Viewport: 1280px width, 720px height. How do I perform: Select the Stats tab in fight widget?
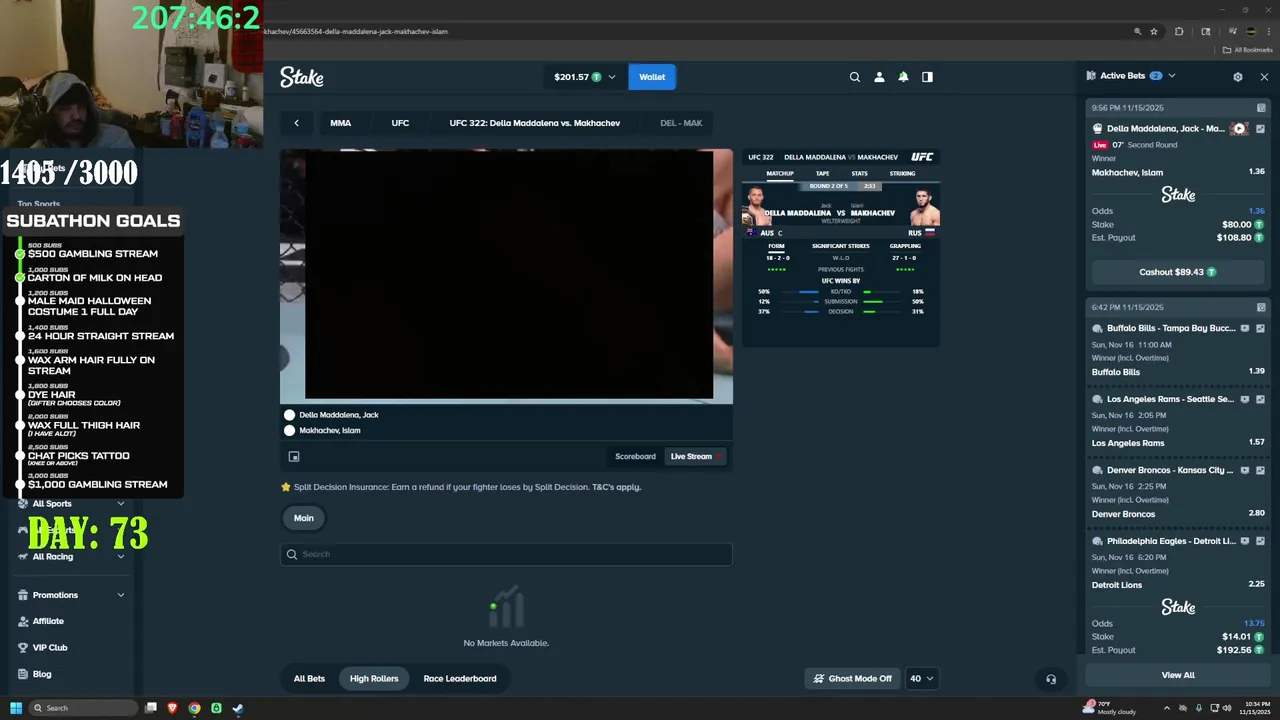pyautogui.click(x=859, y=173)
